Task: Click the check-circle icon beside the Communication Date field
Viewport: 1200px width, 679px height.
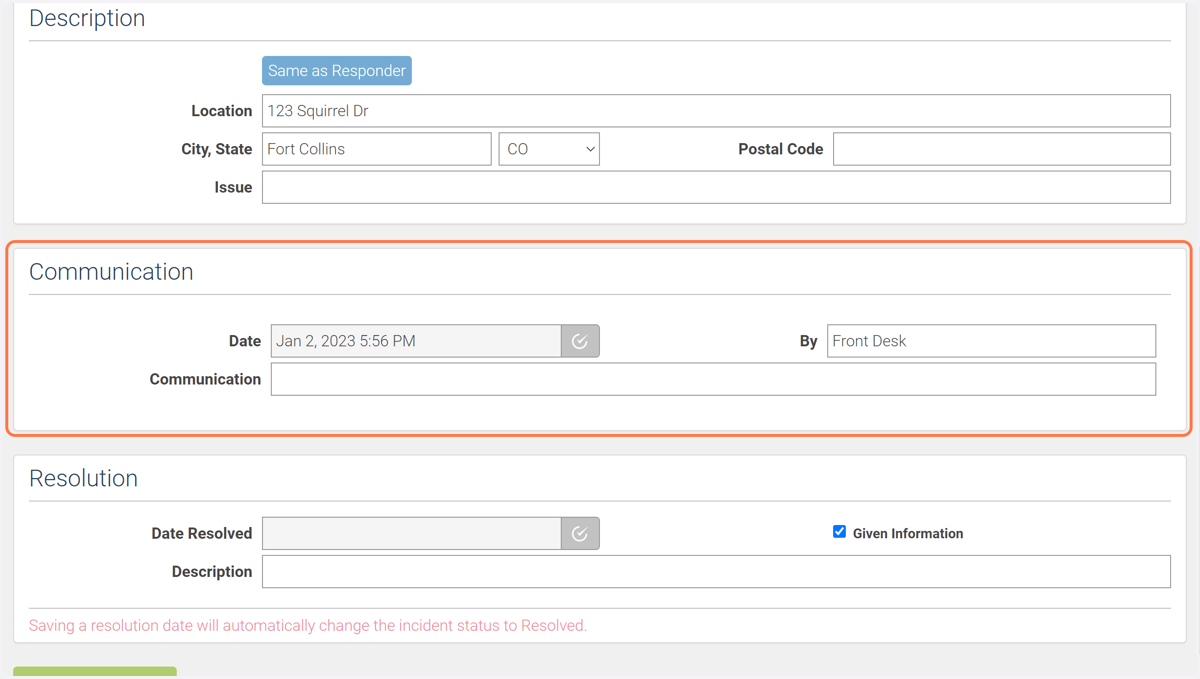Action: pyautogui.click(x=580, y=341)
